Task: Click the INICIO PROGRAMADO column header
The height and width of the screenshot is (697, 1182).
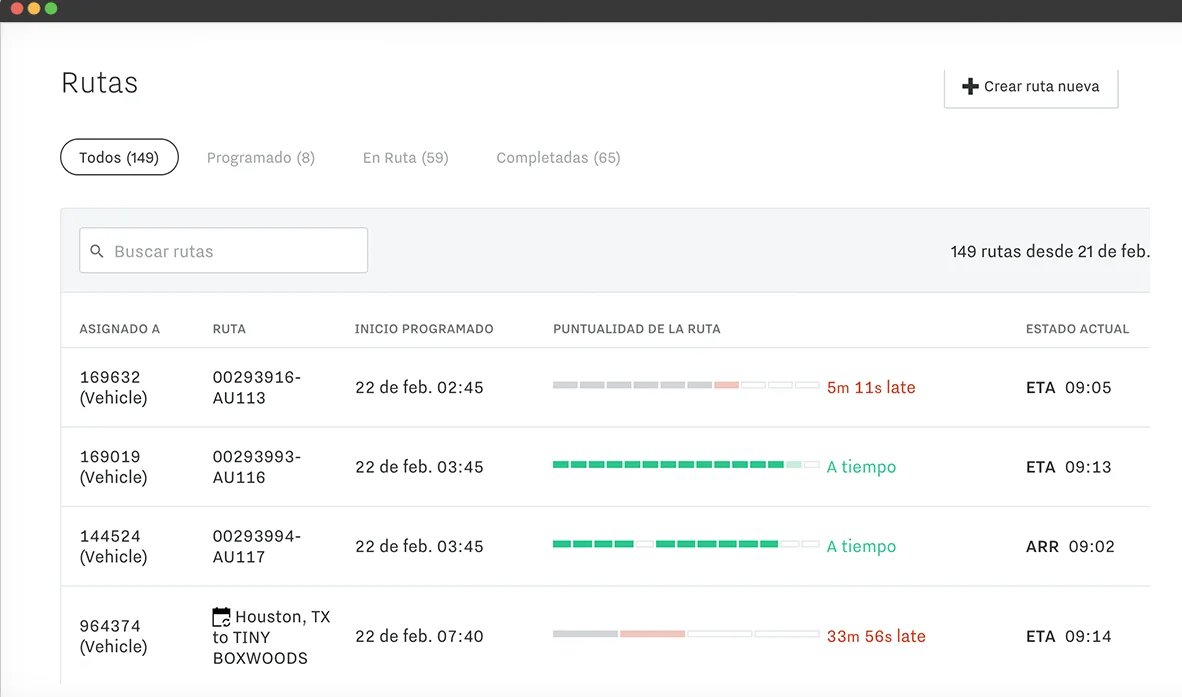Action: (424, 329)
